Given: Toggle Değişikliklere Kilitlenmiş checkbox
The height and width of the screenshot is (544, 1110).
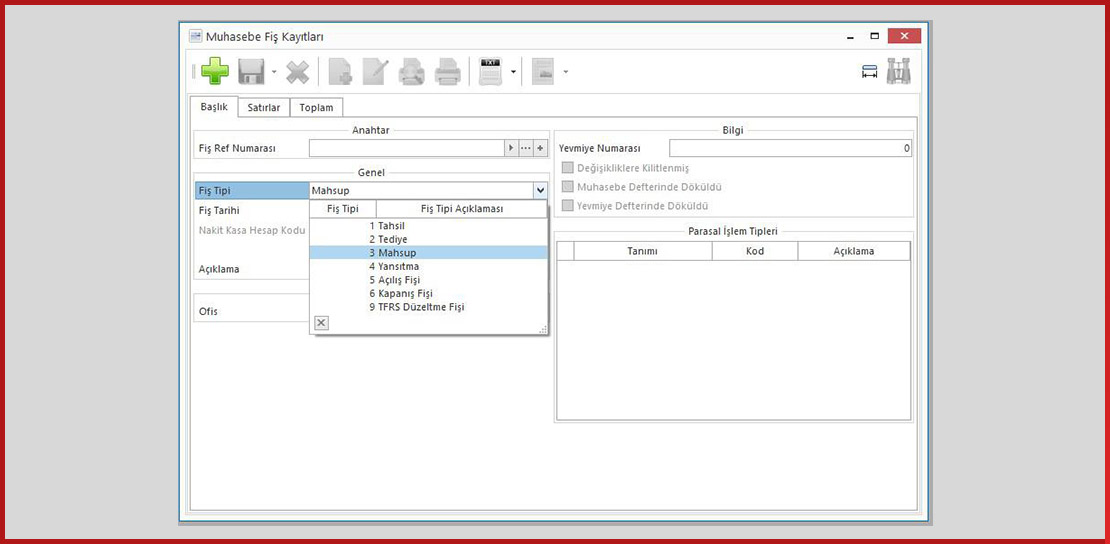Looking at the screenshot, I should coord(567,168).
